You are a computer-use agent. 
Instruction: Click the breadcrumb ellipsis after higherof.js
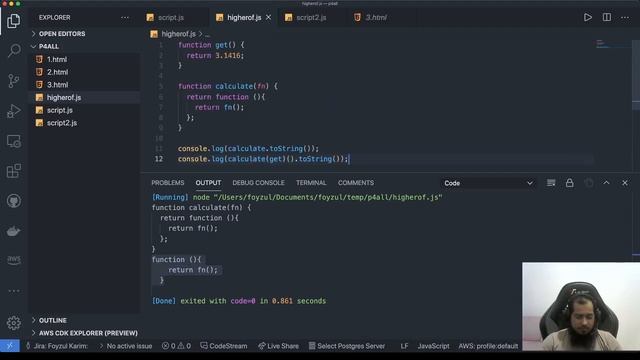207,34
